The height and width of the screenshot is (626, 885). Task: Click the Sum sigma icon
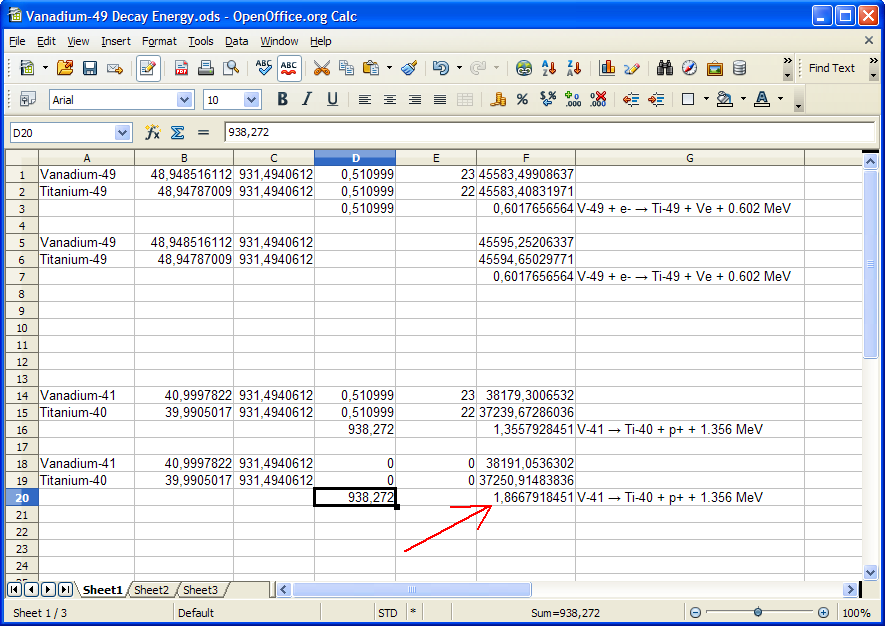pyautogui.click(x=177, y=132)
